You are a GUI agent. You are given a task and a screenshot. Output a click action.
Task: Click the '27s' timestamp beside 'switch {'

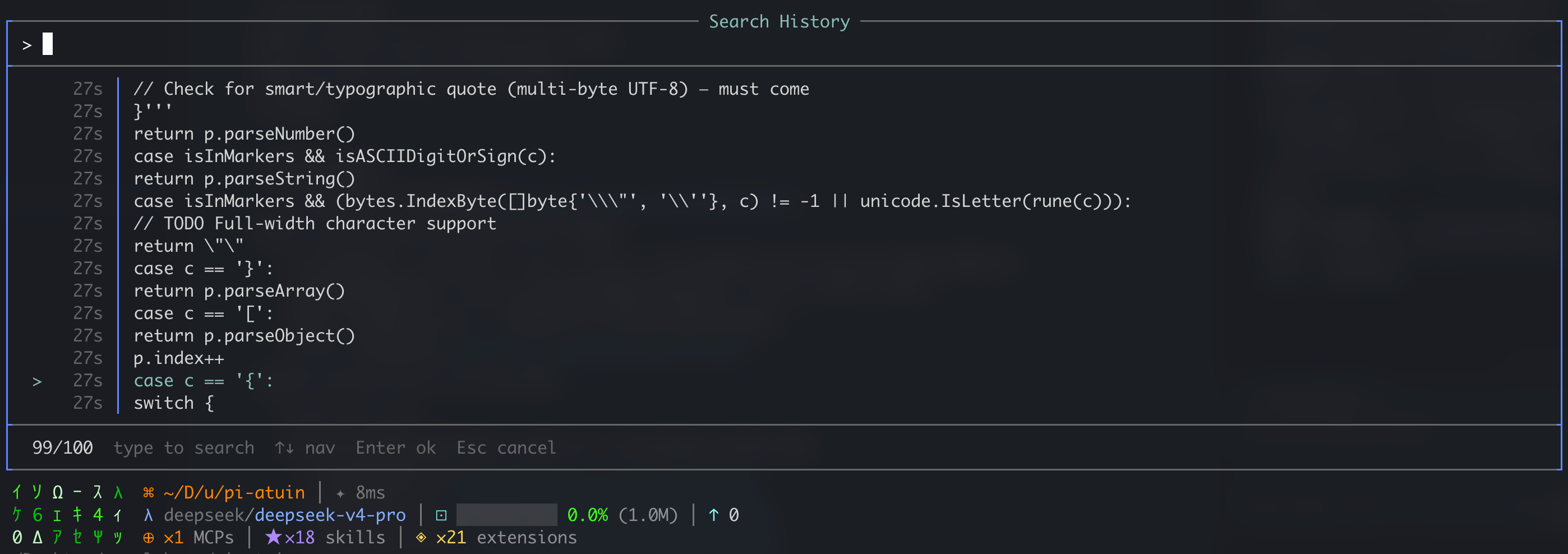tap(87, 403)
